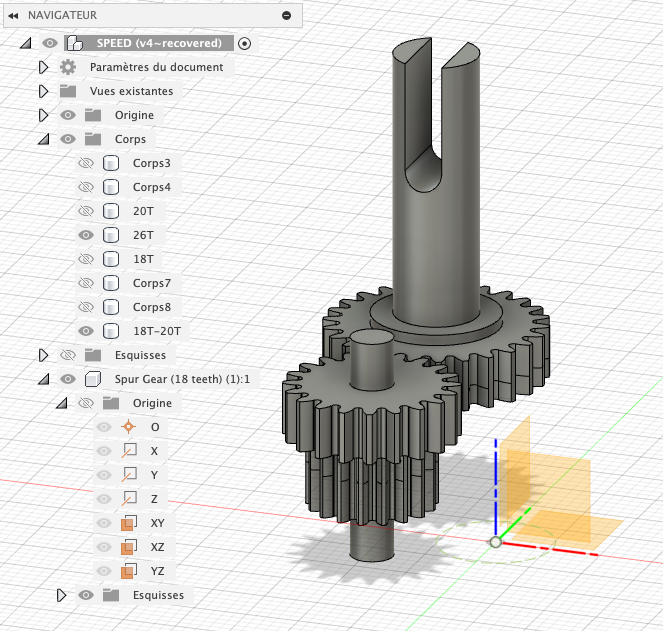Screen dimensions: 663x631
Task: Collapse the Corps folder
Action: (x=43, y=139)
